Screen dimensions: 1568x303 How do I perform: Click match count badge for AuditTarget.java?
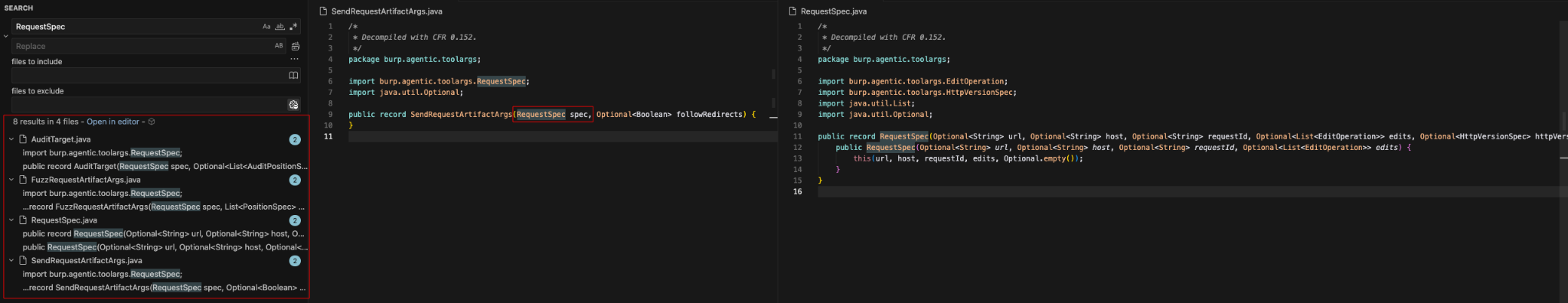click(295, 140)
